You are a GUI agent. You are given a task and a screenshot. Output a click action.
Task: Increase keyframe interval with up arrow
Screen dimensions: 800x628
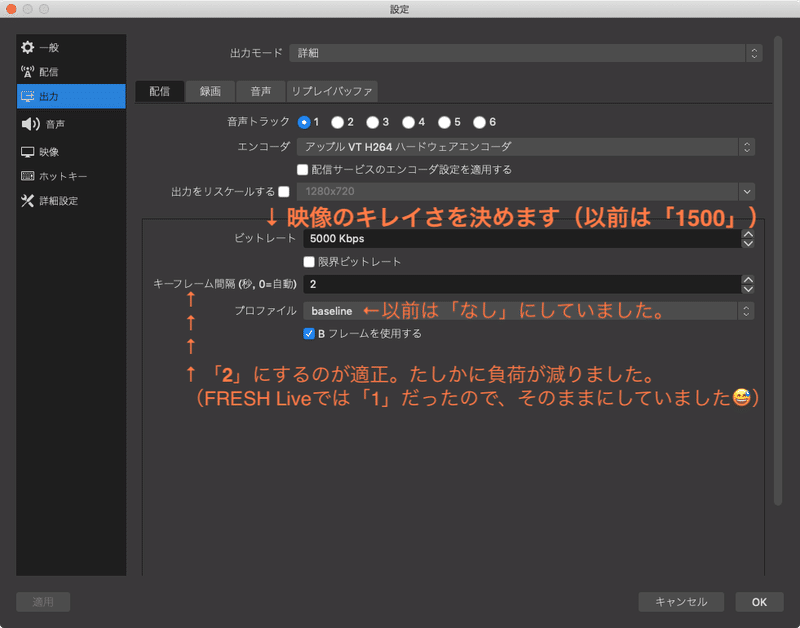click(748, 280)
